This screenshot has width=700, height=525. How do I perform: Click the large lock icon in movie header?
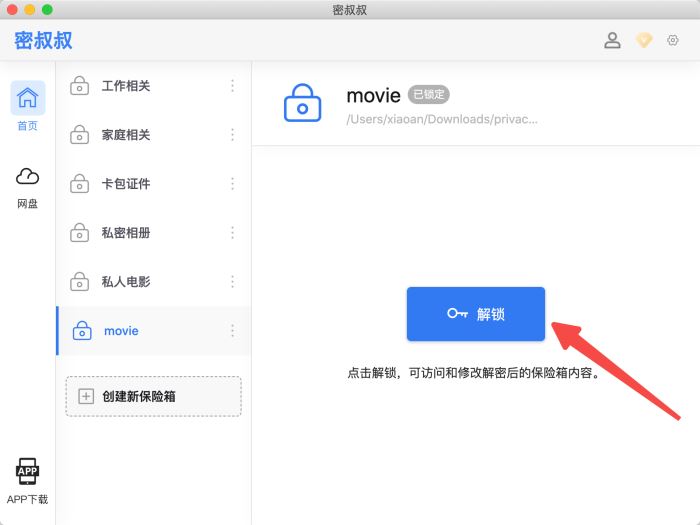coord(302,103)
